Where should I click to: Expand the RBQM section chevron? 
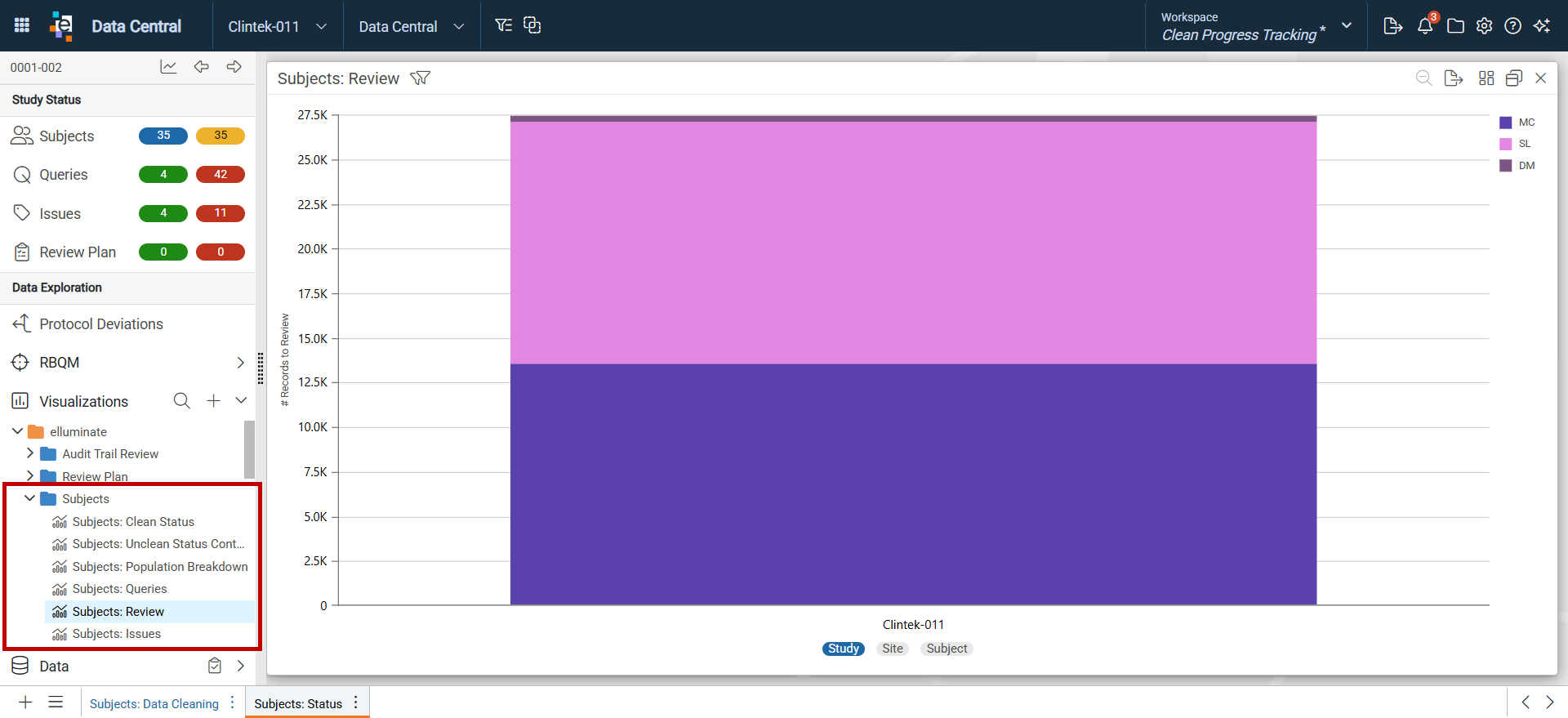point(240,363)
